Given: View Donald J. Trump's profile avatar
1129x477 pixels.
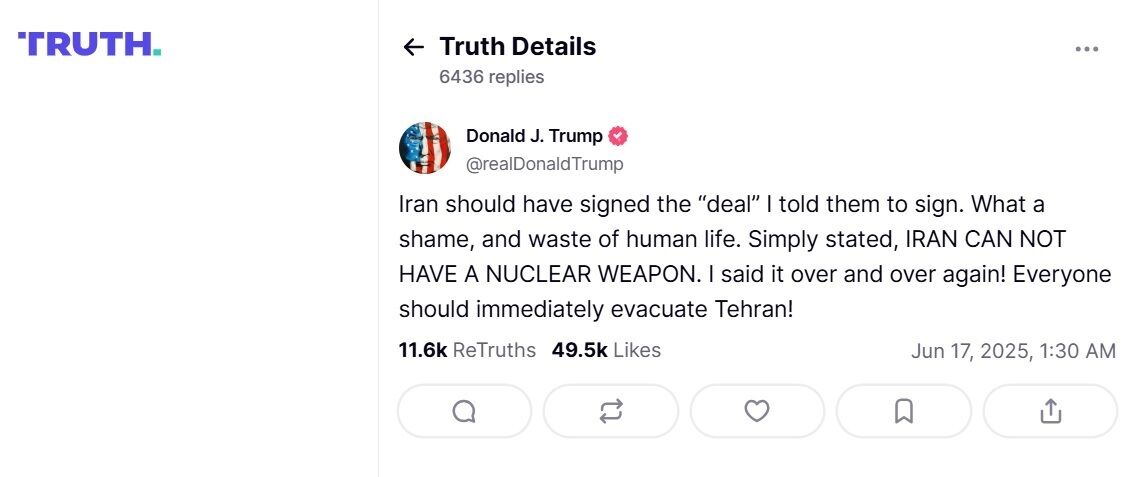Looking at the screenshot, I should coord(425,148).
